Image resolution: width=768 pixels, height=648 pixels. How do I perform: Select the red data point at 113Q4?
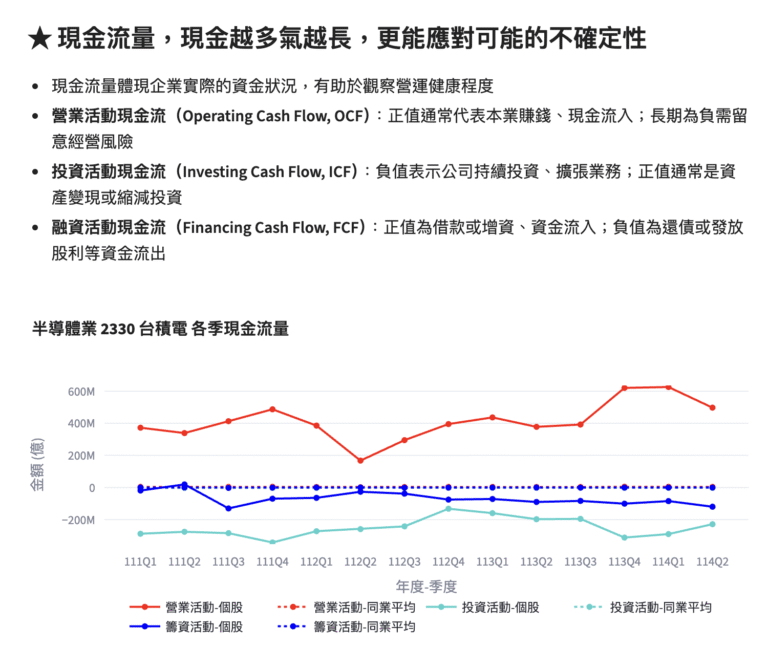click(624, 388)
